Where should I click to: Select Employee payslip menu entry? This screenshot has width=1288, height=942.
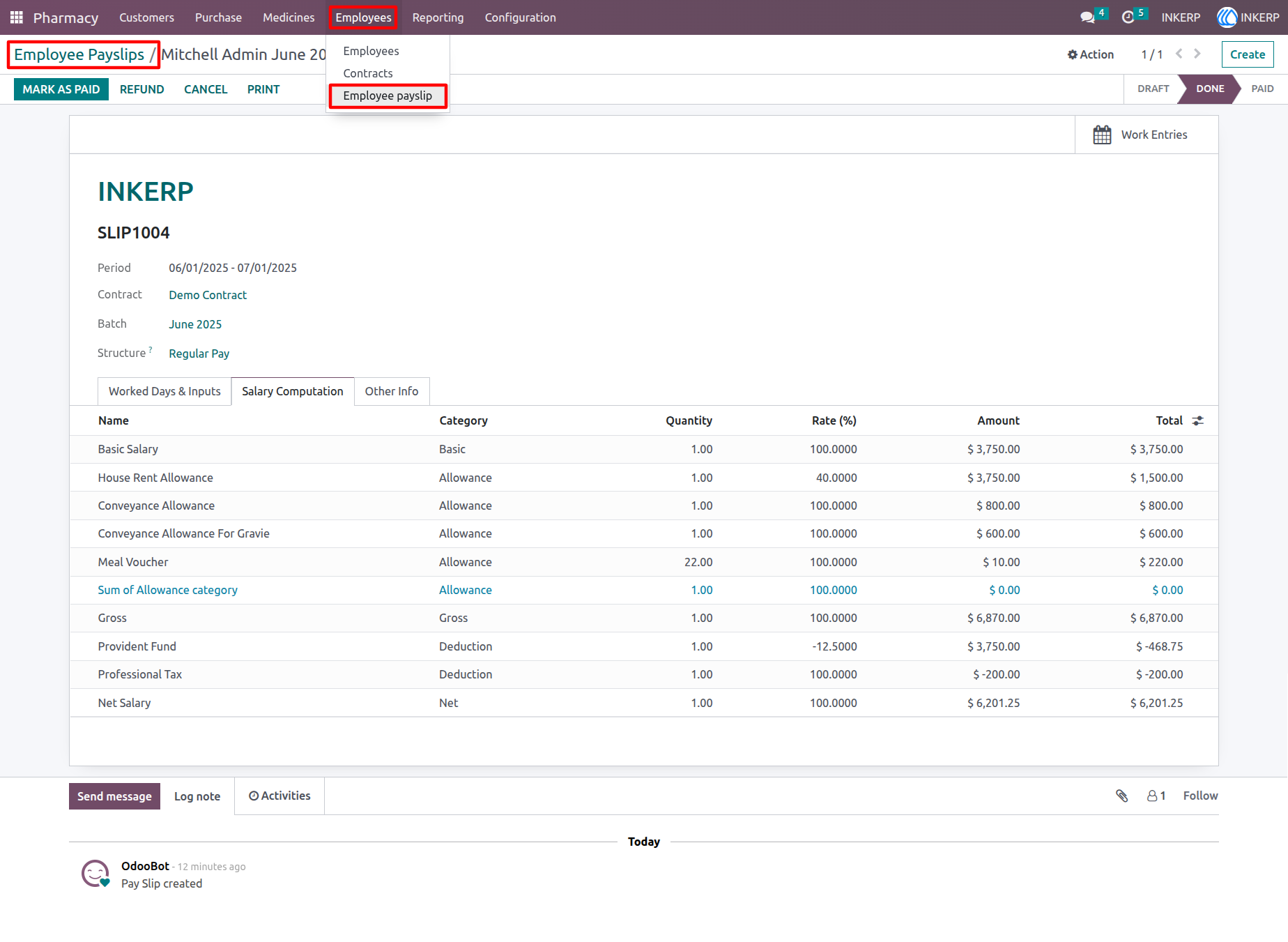(x=388, y=96)
